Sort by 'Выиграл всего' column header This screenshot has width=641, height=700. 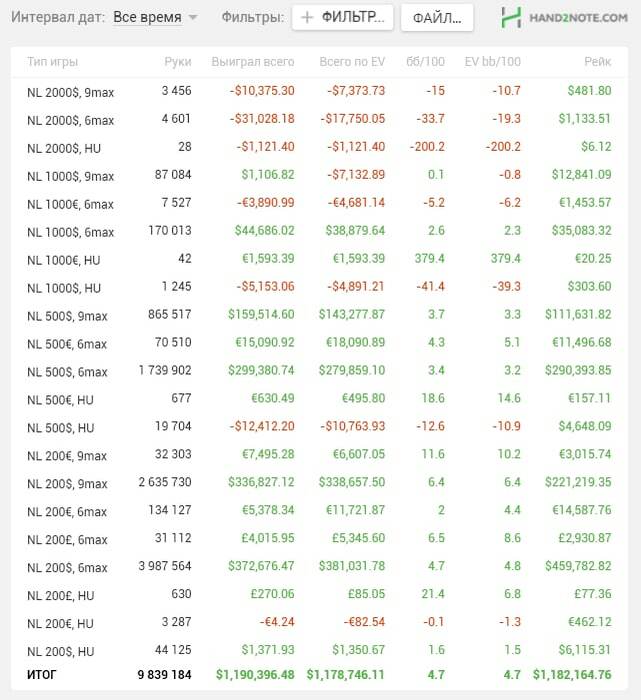pos(253,62)
